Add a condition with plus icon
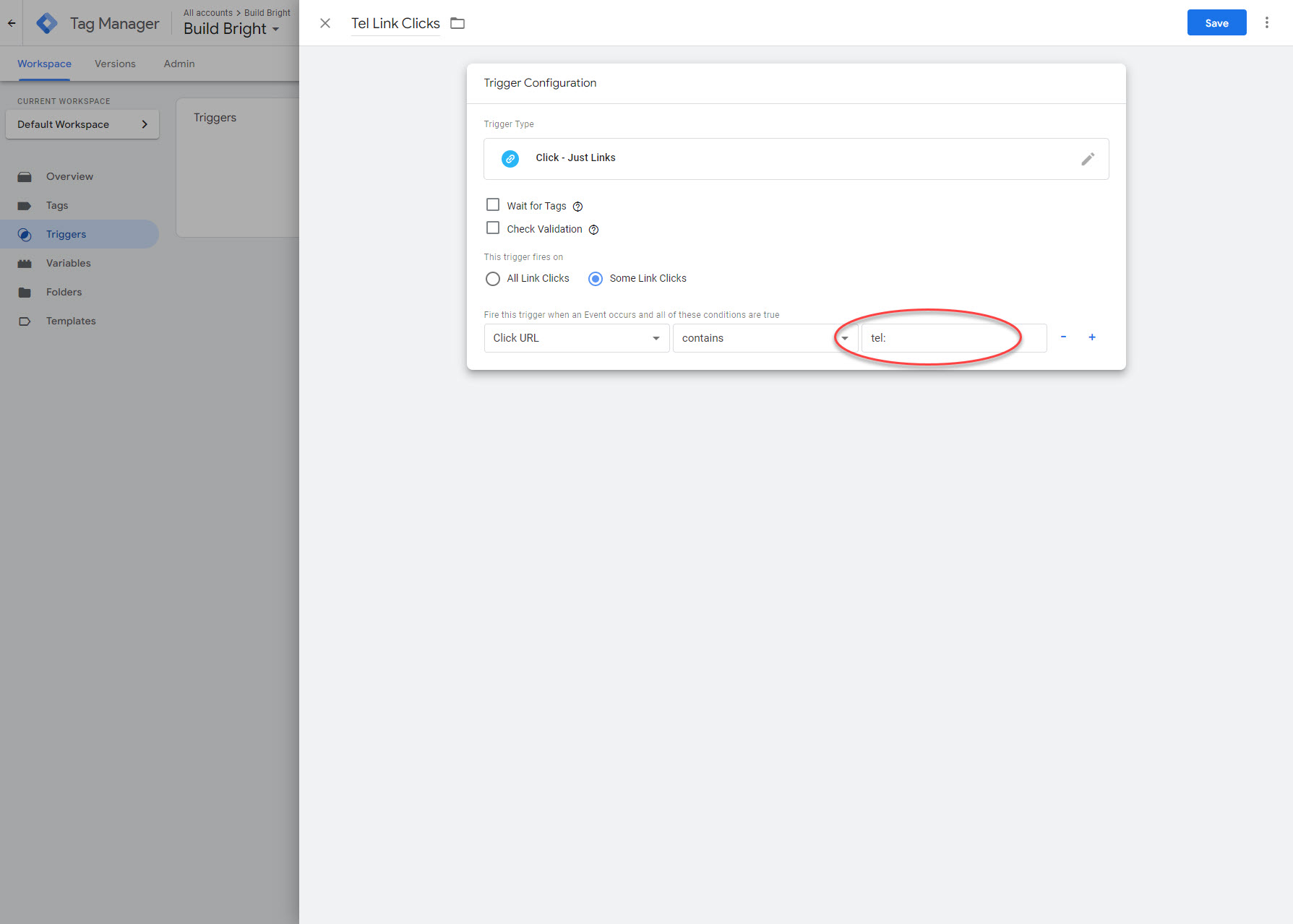 [1092, 337]
